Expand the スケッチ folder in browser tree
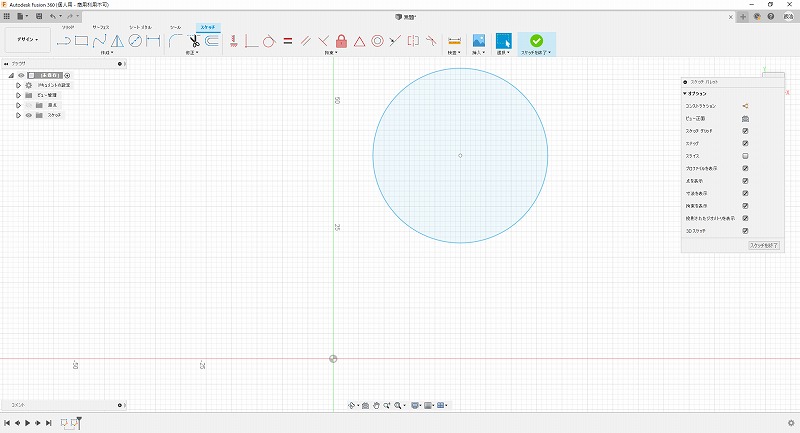 coord(18,115)
